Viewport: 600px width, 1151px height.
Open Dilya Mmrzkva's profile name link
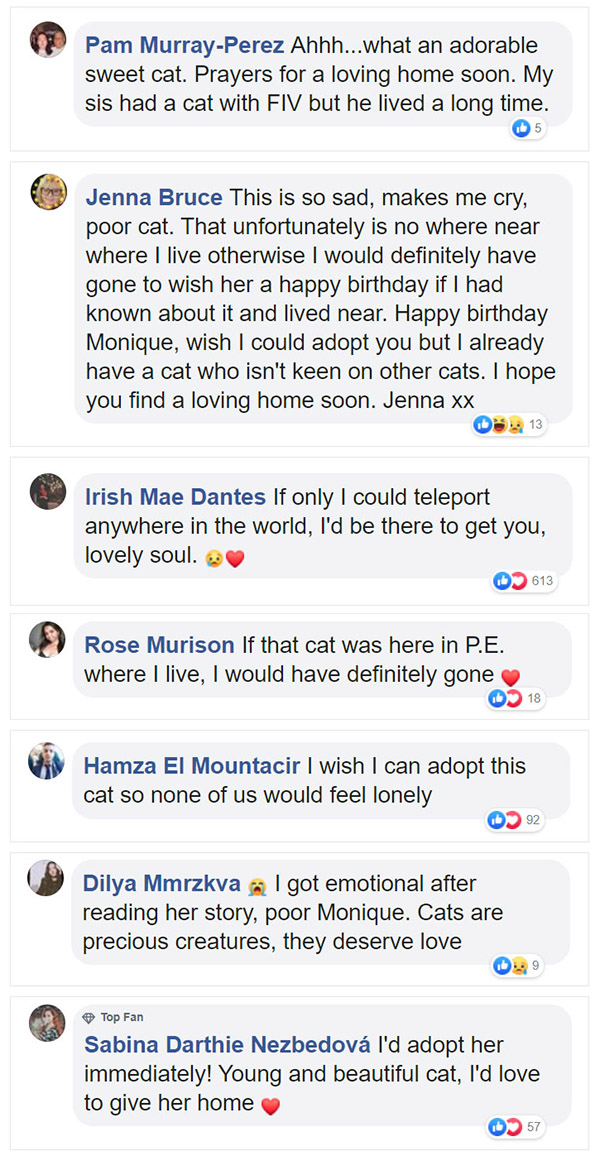[x=162, y=884]
